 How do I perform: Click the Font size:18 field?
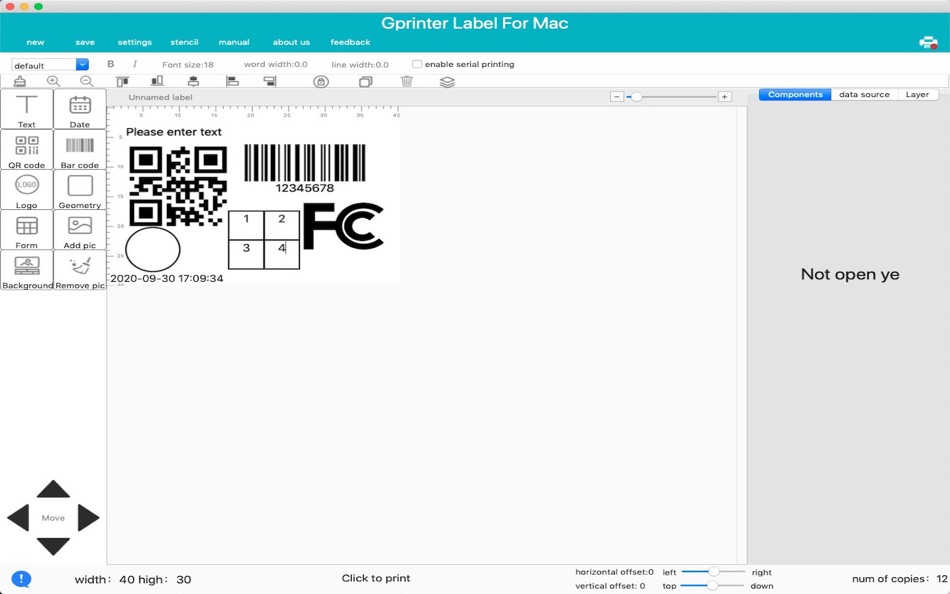(x=188, y=64)
